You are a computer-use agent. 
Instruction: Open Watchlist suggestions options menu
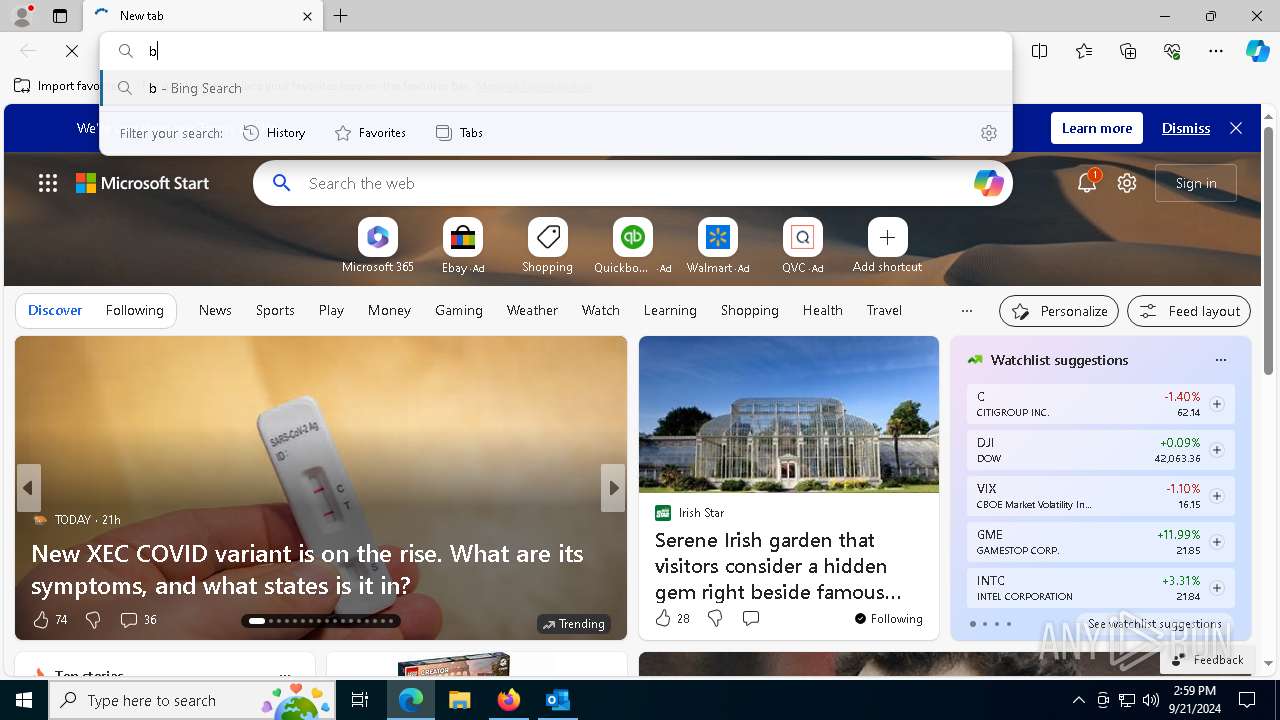click(x=1221, y=360)
